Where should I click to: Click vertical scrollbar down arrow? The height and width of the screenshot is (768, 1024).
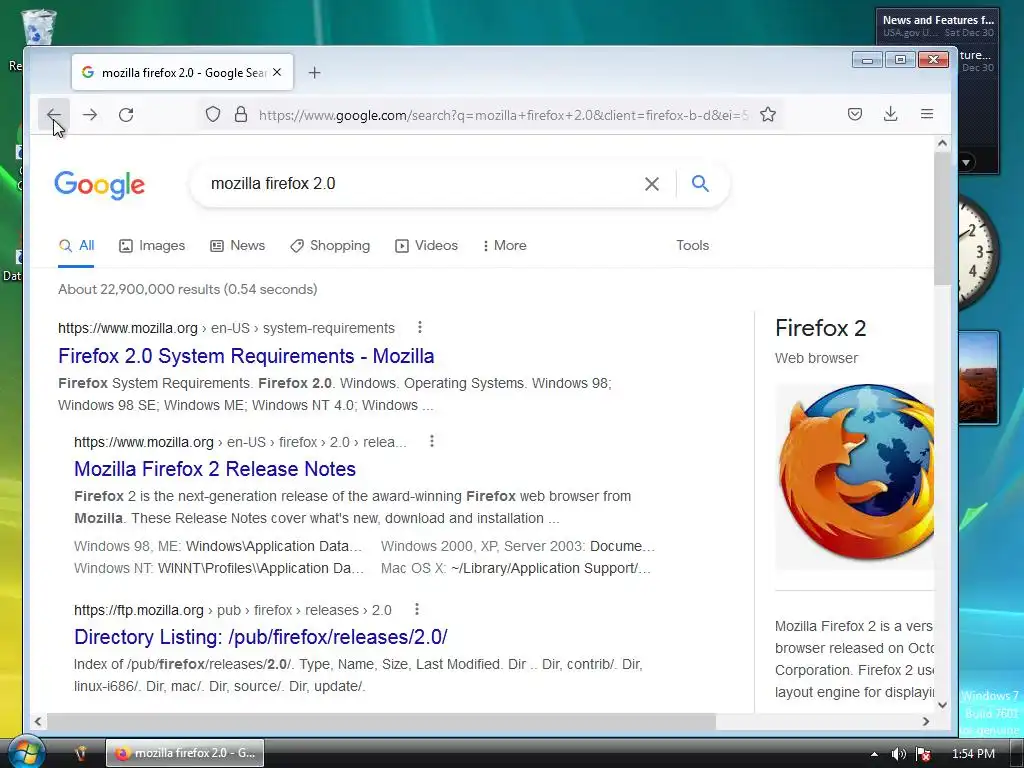click(942, 705)
